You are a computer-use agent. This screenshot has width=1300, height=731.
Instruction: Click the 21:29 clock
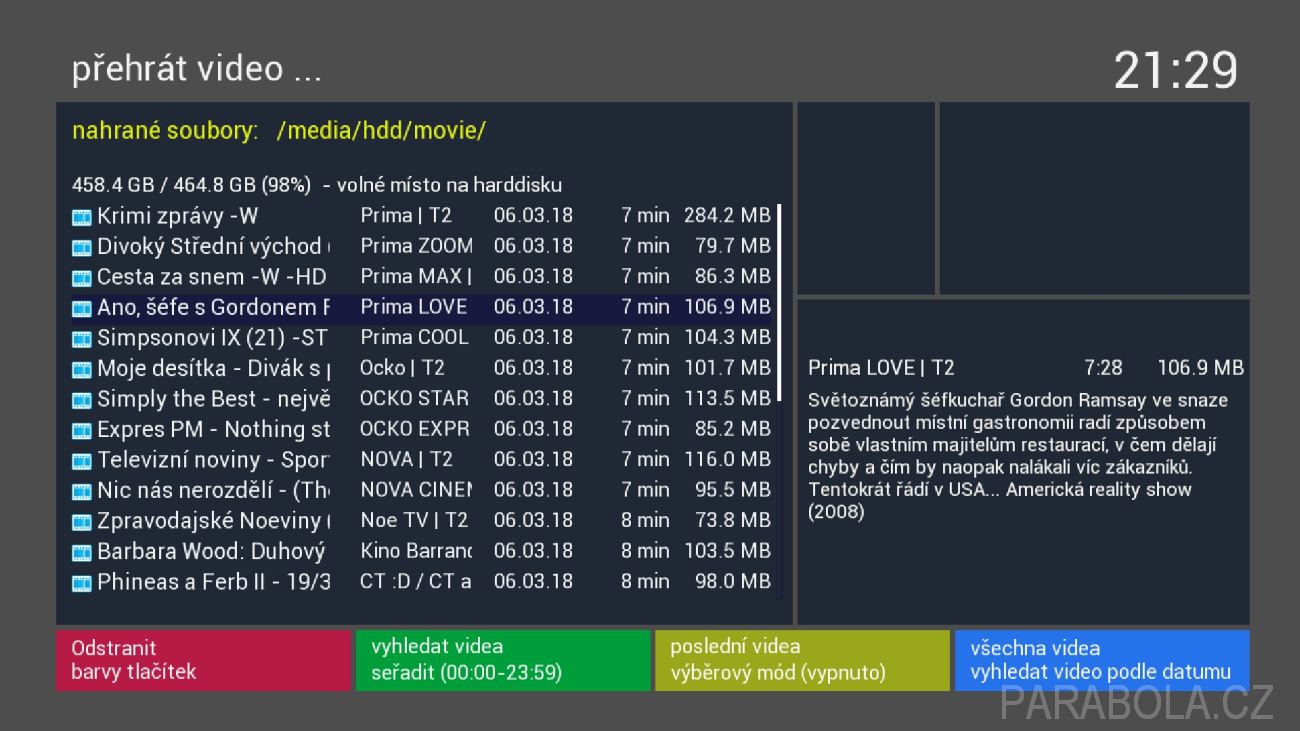click(x=1176, y=71)
